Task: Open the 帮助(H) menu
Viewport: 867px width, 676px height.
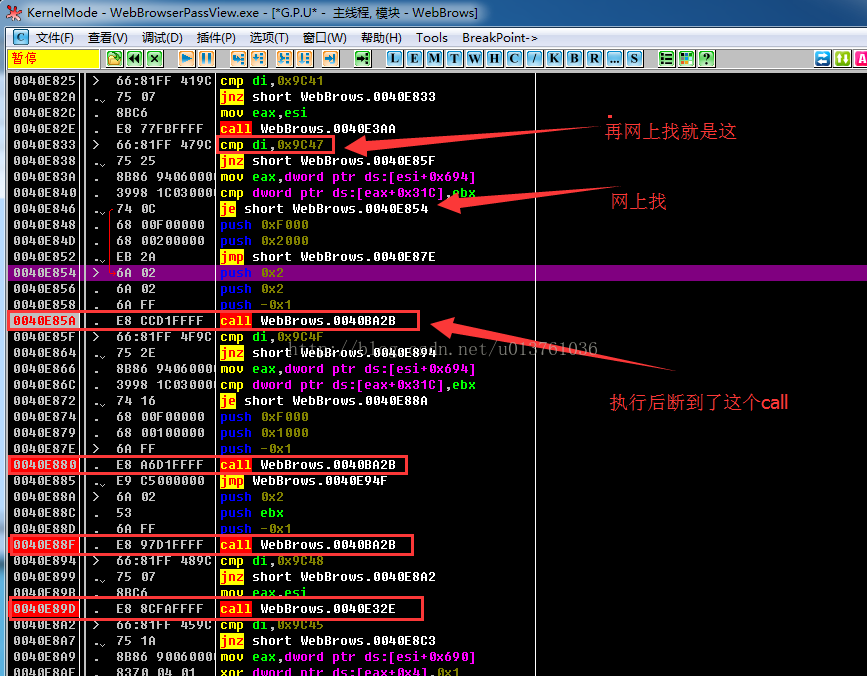Action: tap(381, 38)
